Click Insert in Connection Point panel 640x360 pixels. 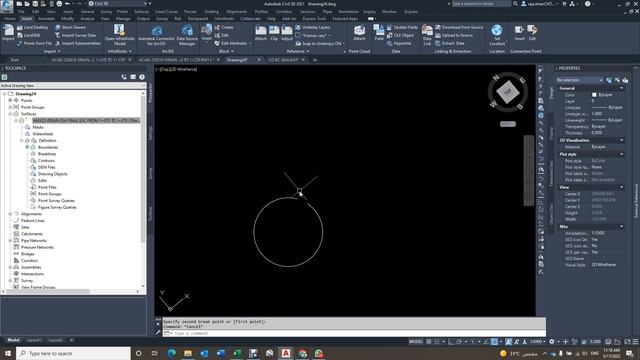[x=519, y=33]
